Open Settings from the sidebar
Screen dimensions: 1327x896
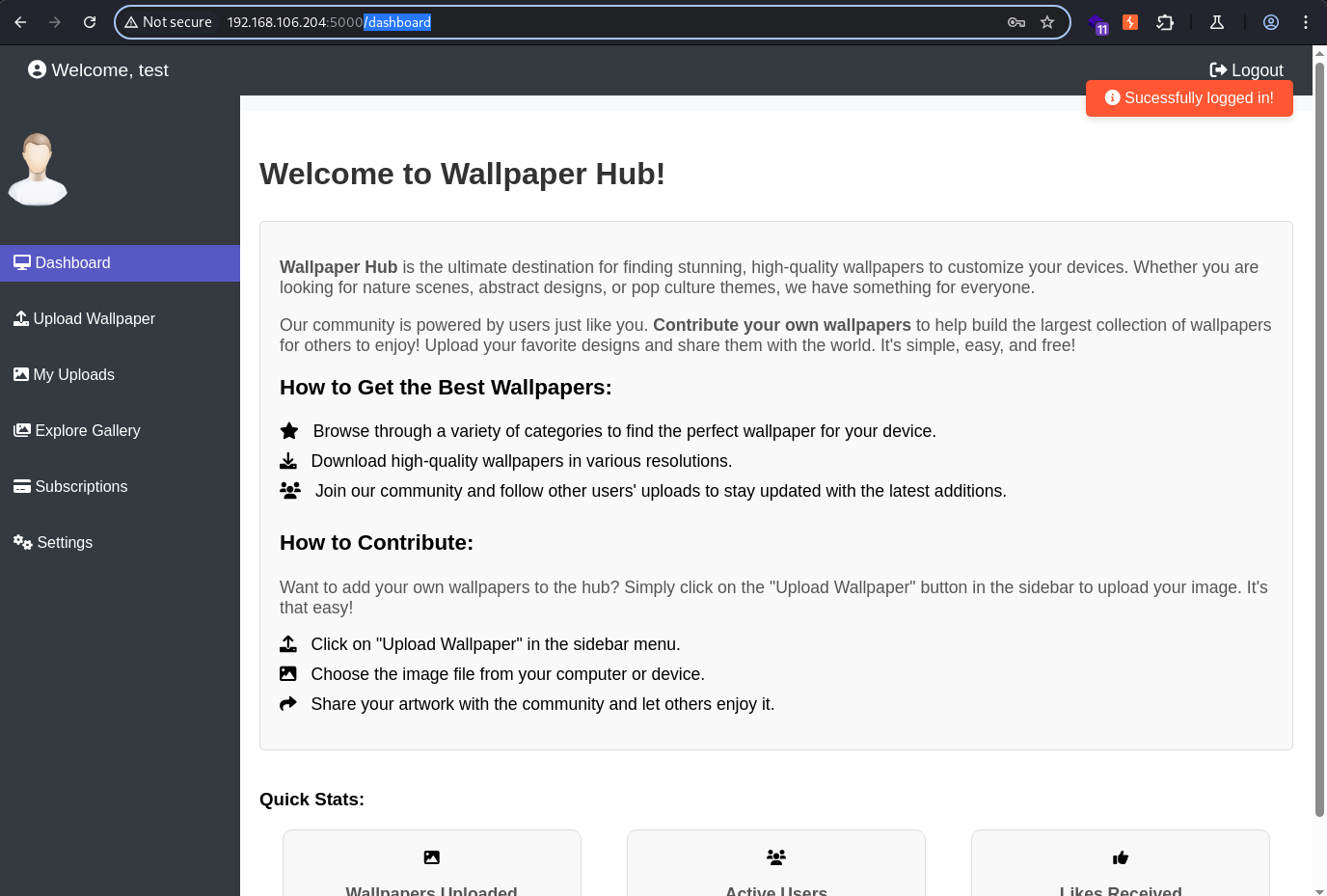pos(120,543)
